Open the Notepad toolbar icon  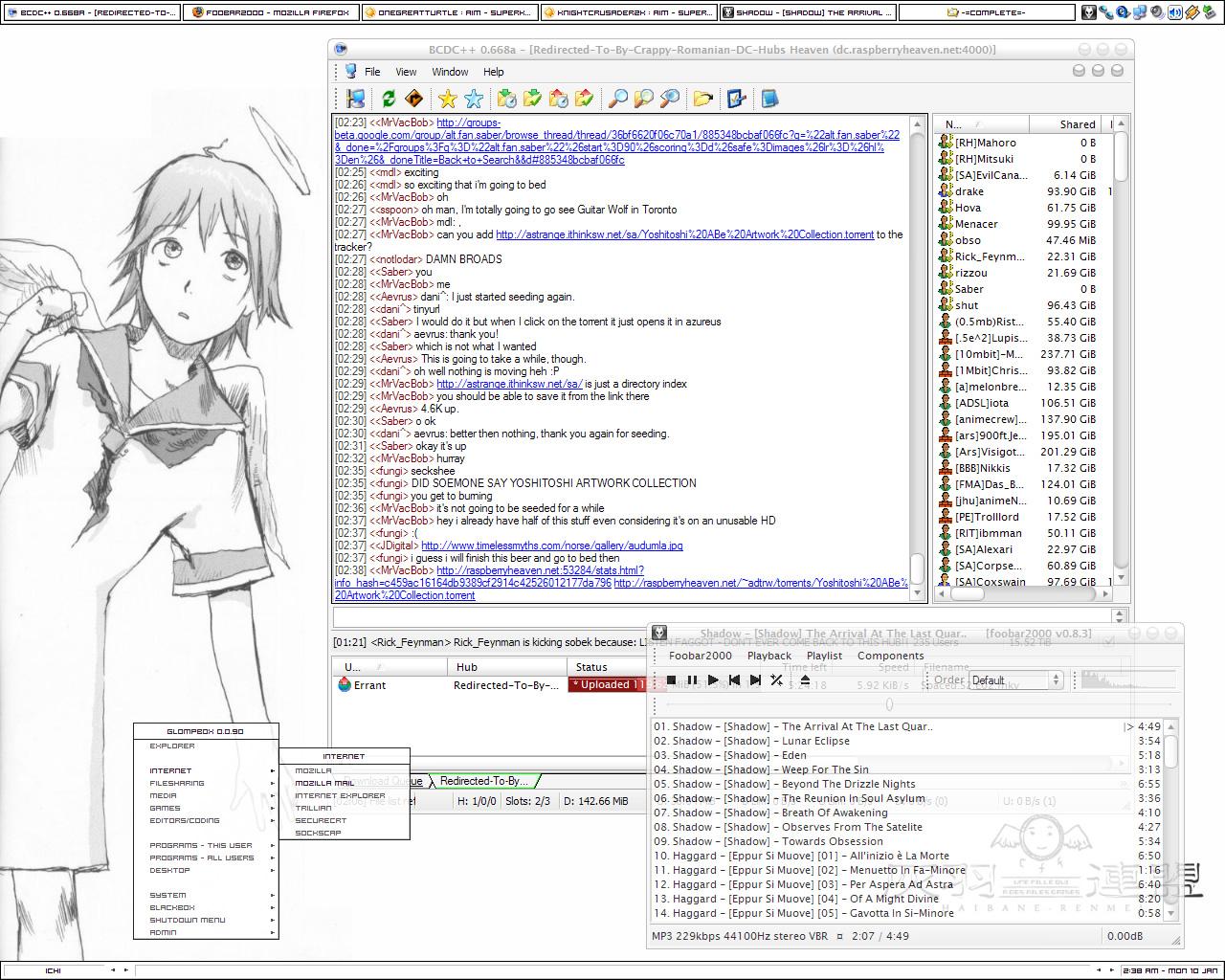(x=769, y=98)
